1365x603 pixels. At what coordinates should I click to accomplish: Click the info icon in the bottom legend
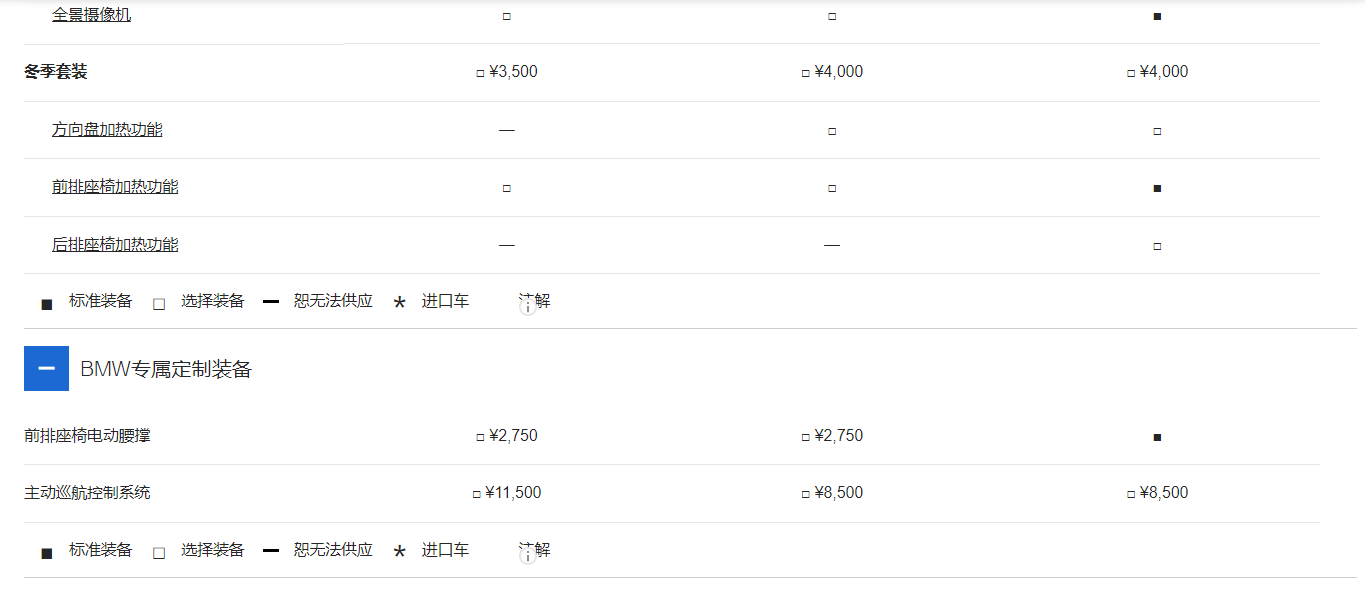(529, 555)
